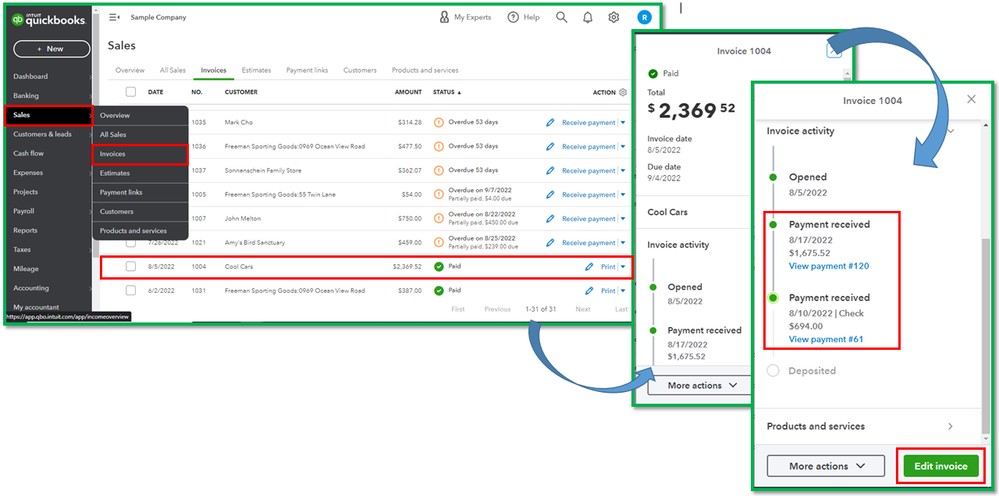Screen dimensions: 999x496
Task: Open View payment #120 link
Action: (x=829, y=266)
